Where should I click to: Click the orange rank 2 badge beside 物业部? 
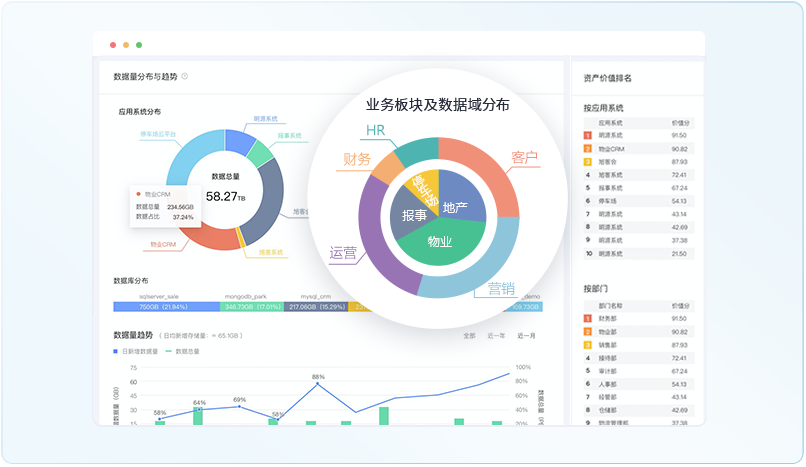click(x=588, y=332)
